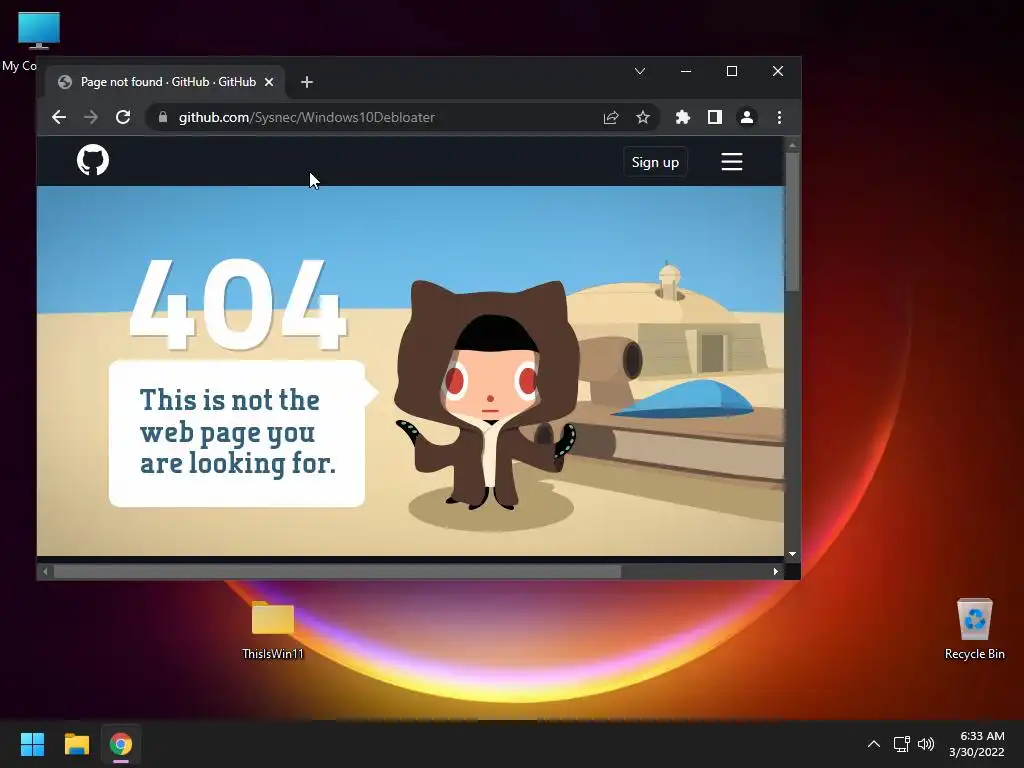Click the Sign up button
This screenshot has height=768, width=1024.
(x=655, y=162)
